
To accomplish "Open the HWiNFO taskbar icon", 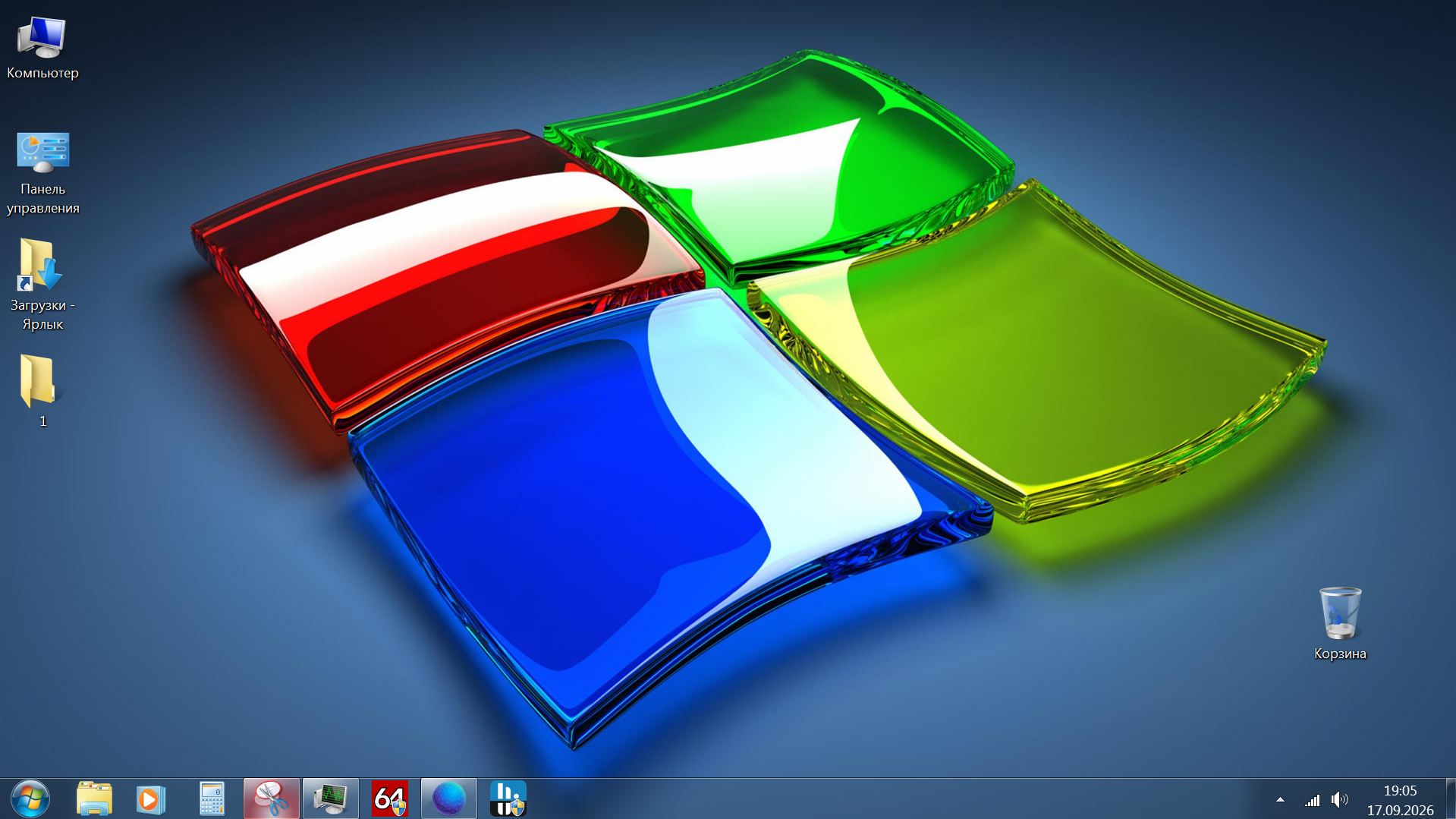I will click(508, 799).
